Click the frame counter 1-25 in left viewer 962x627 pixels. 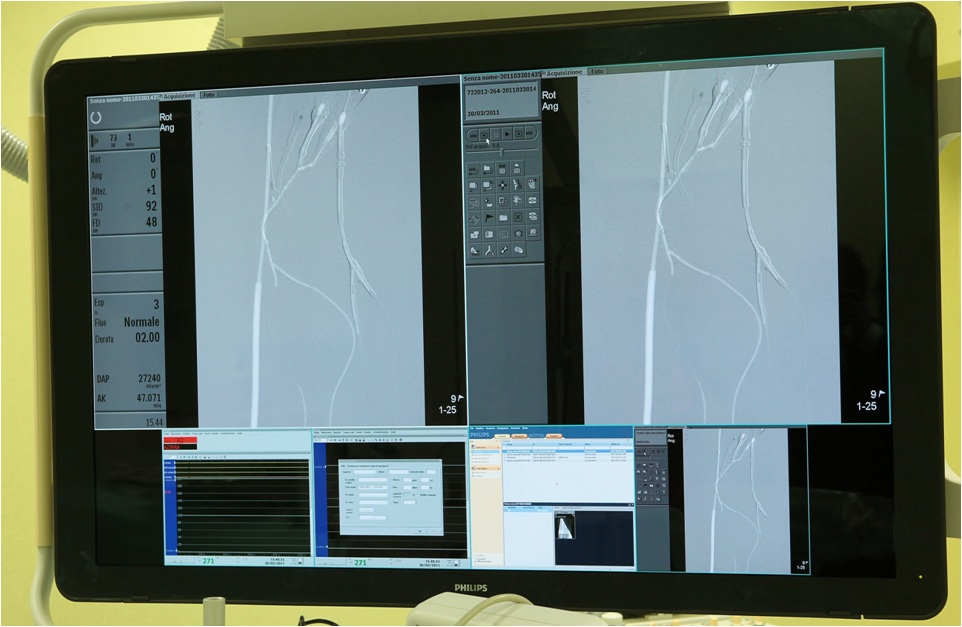click(447, 410)
